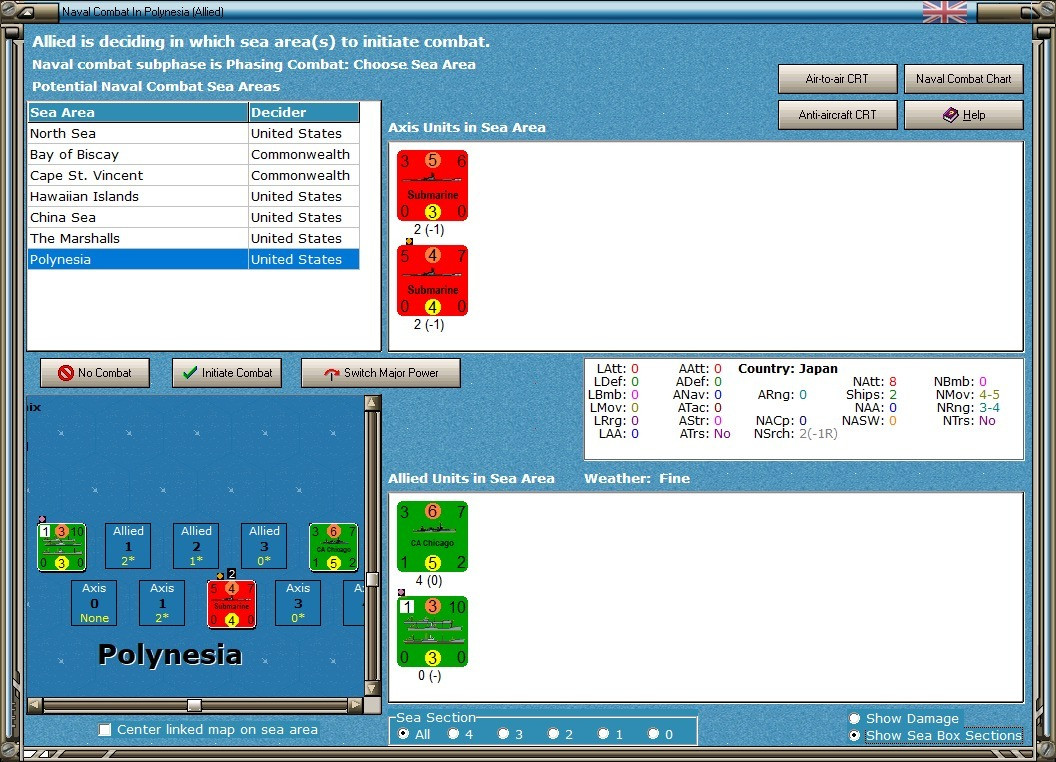This screenshot has width=1056, height=762.
Task: Click the map's horizontal scrollbar right arrow
Action: click(356, 705)
